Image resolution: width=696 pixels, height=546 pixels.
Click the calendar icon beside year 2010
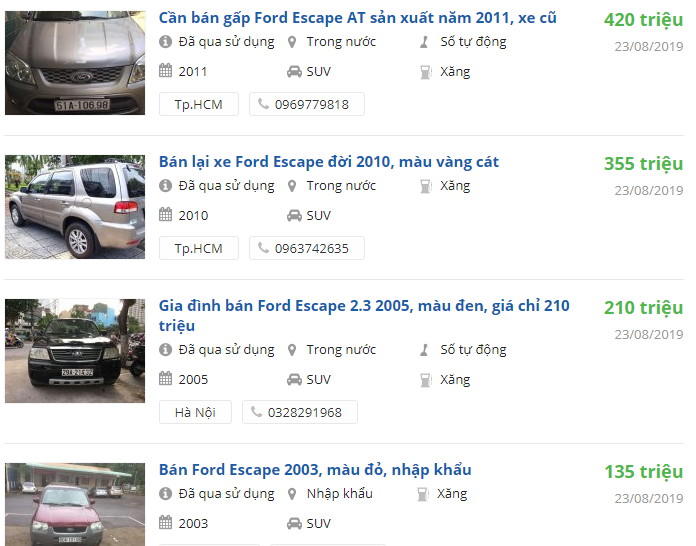point(166,215)
